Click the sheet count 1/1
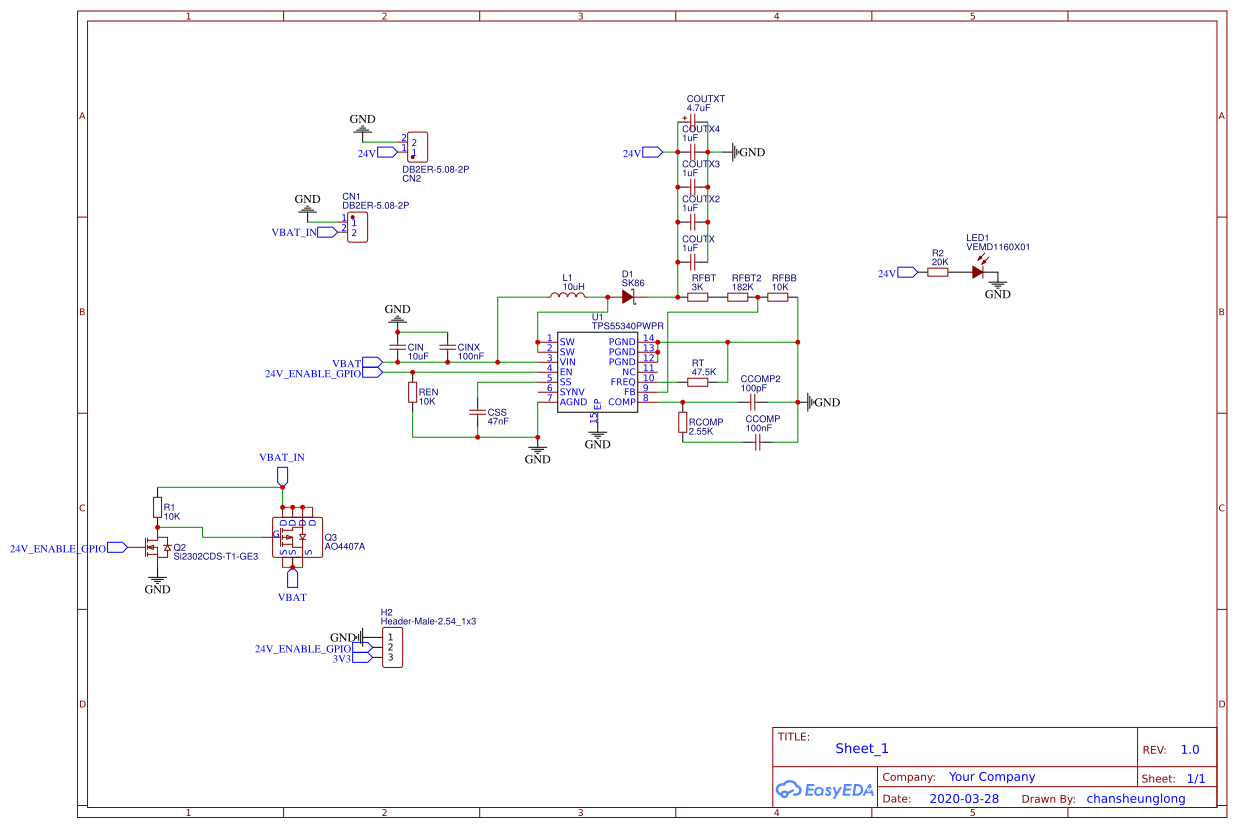Viewport: 1237px width, 828px height. 1196,778
